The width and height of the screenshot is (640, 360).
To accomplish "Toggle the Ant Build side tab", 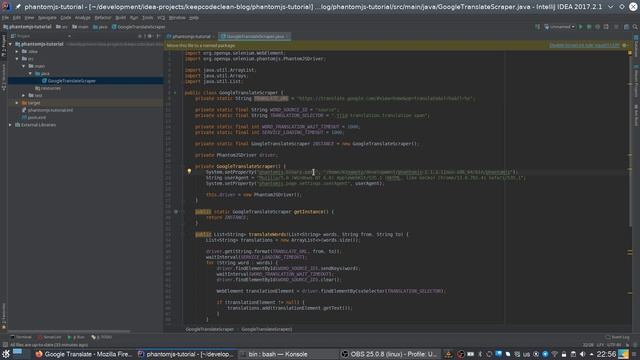I will [636, 115].
